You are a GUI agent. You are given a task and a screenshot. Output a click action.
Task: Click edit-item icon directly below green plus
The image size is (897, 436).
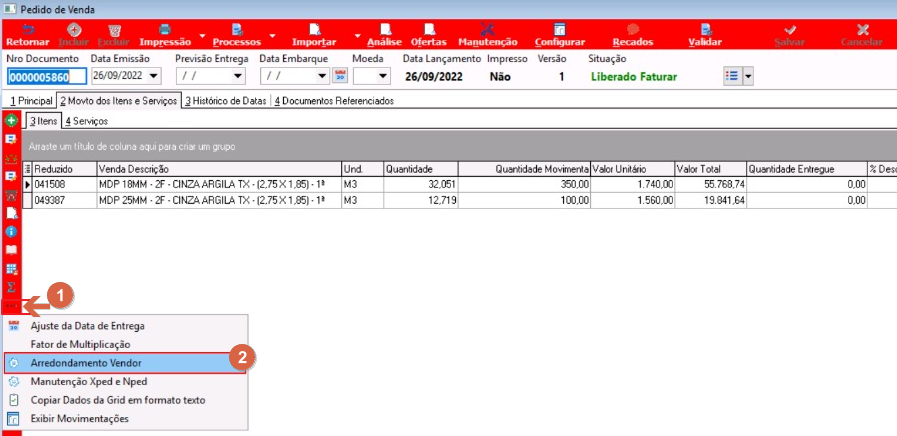pos(11,140)
